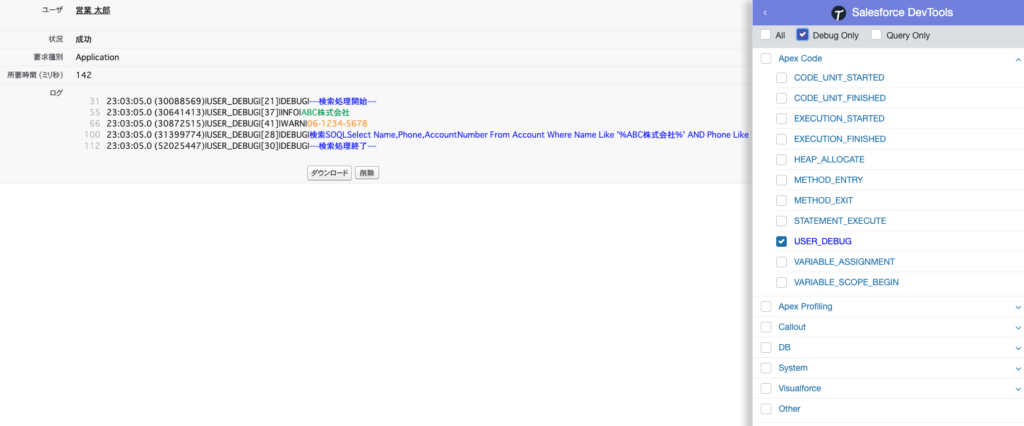Uncheck the USER_DEBUG checkbox
1024x426 pixels.
click(781, 241)
